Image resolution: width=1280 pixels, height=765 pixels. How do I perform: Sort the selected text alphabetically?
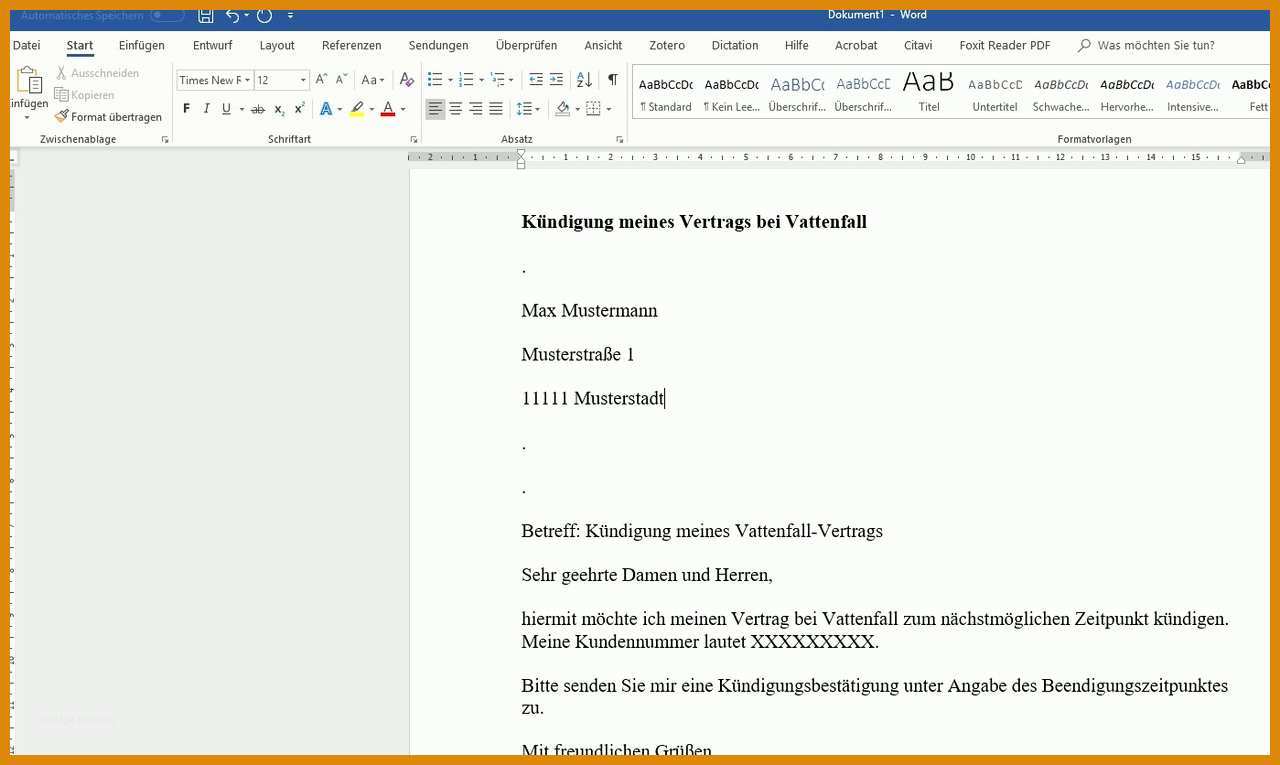tap(584, 79)
